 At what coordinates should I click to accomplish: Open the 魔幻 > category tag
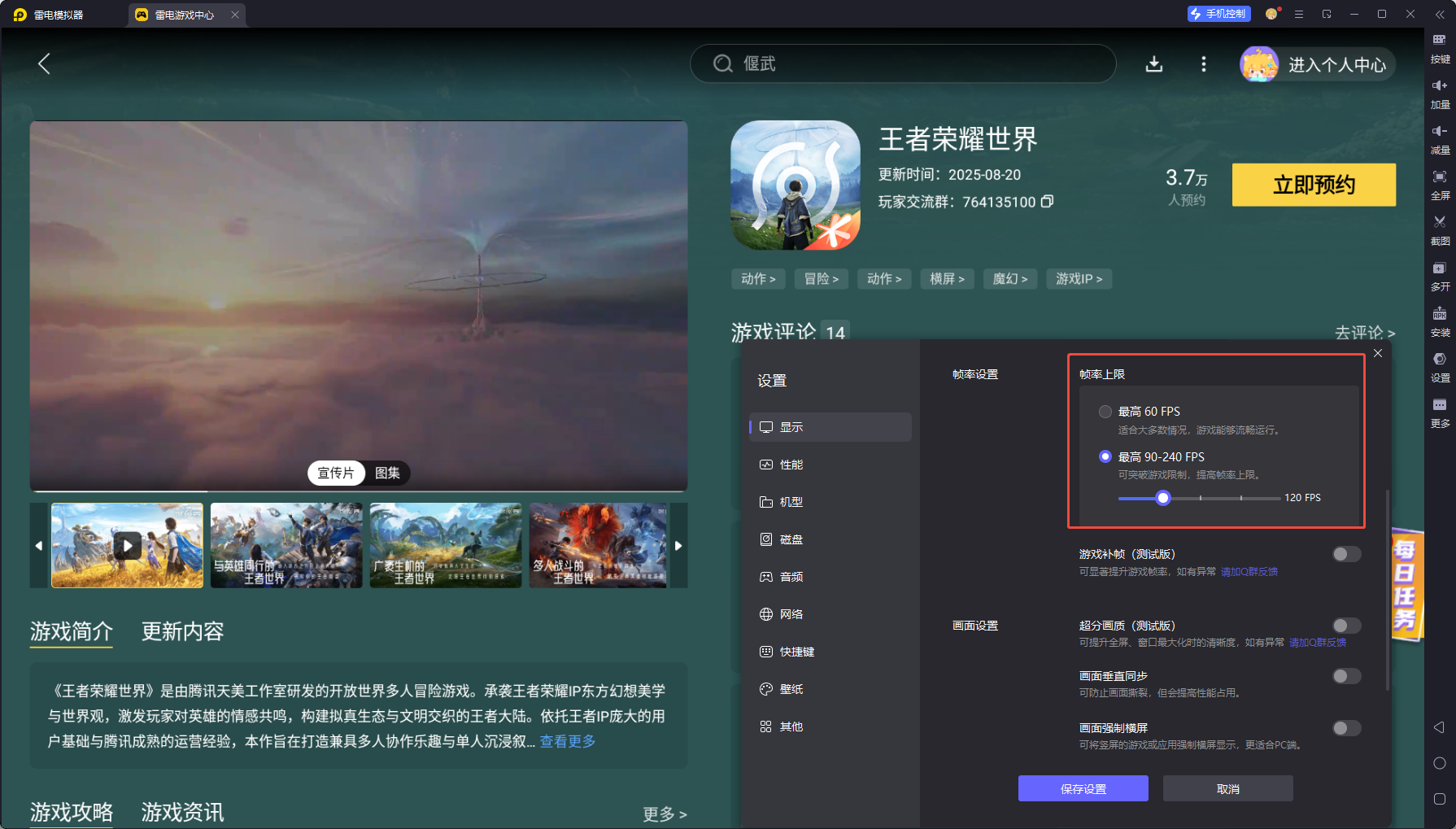pyautogui.click(x=1010, y=279)
